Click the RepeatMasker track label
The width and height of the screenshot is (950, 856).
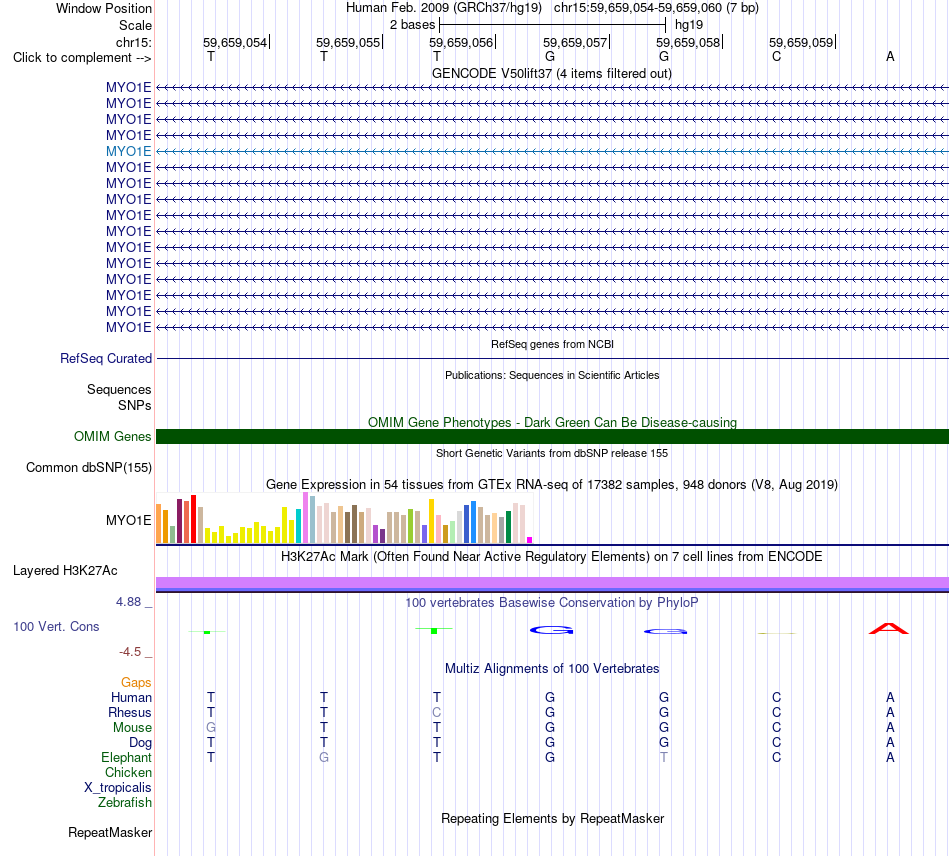pos(110,833)
